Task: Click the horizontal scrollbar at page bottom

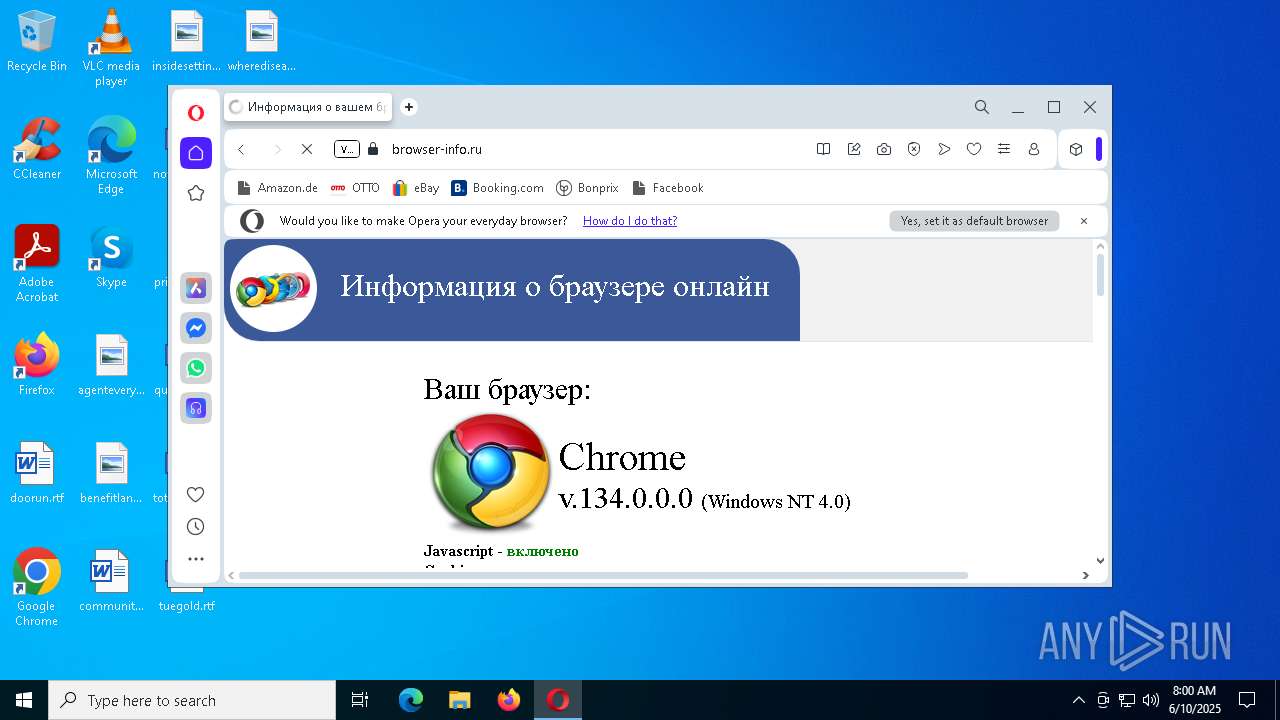Action: (x=604, y=575)
